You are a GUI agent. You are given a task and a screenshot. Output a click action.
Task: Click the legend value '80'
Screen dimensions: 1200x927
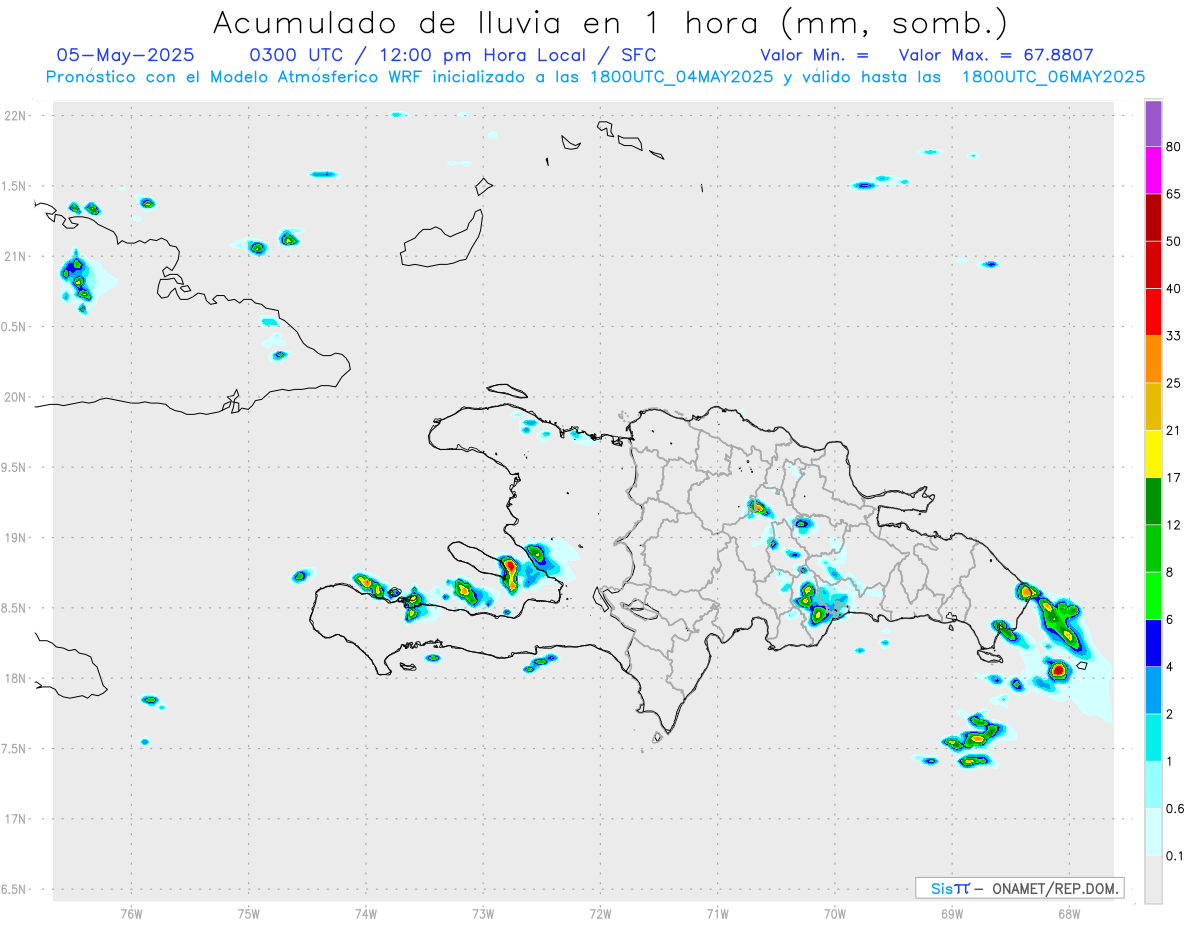[1174, 147]
